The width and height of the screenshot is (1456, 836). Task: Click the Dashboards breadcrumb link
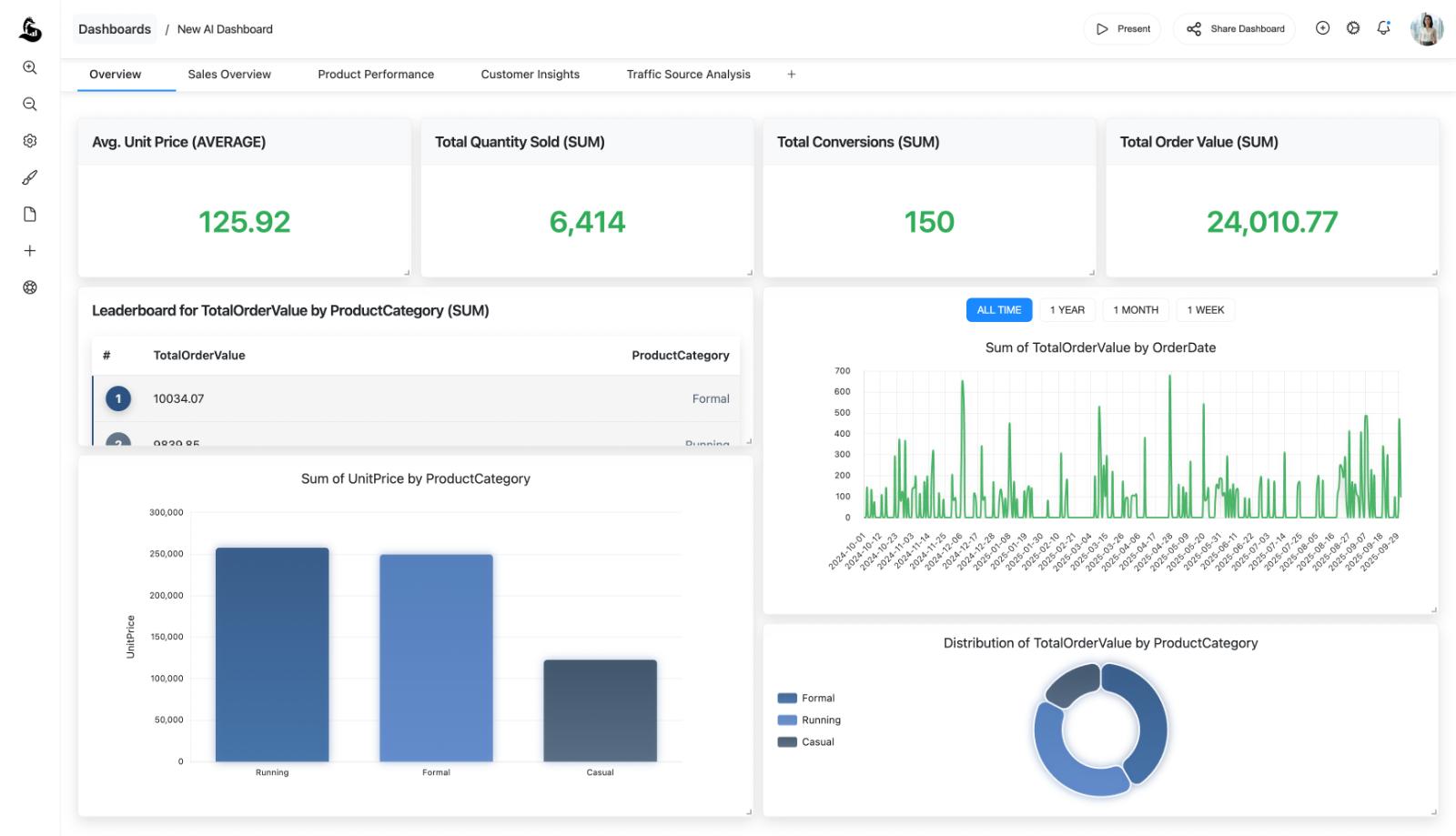tap(115, 29)
